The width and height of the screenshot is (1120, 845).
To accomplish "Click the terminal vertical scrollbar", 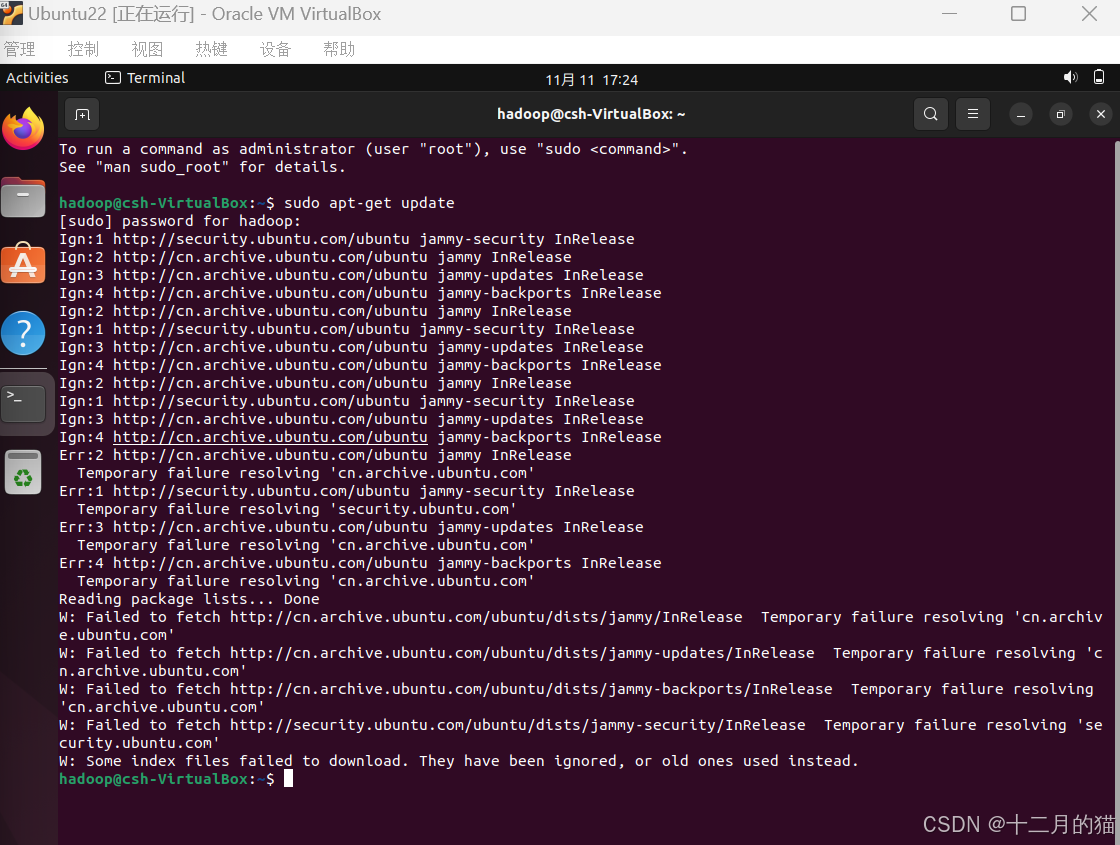I will pos(1116,491).
